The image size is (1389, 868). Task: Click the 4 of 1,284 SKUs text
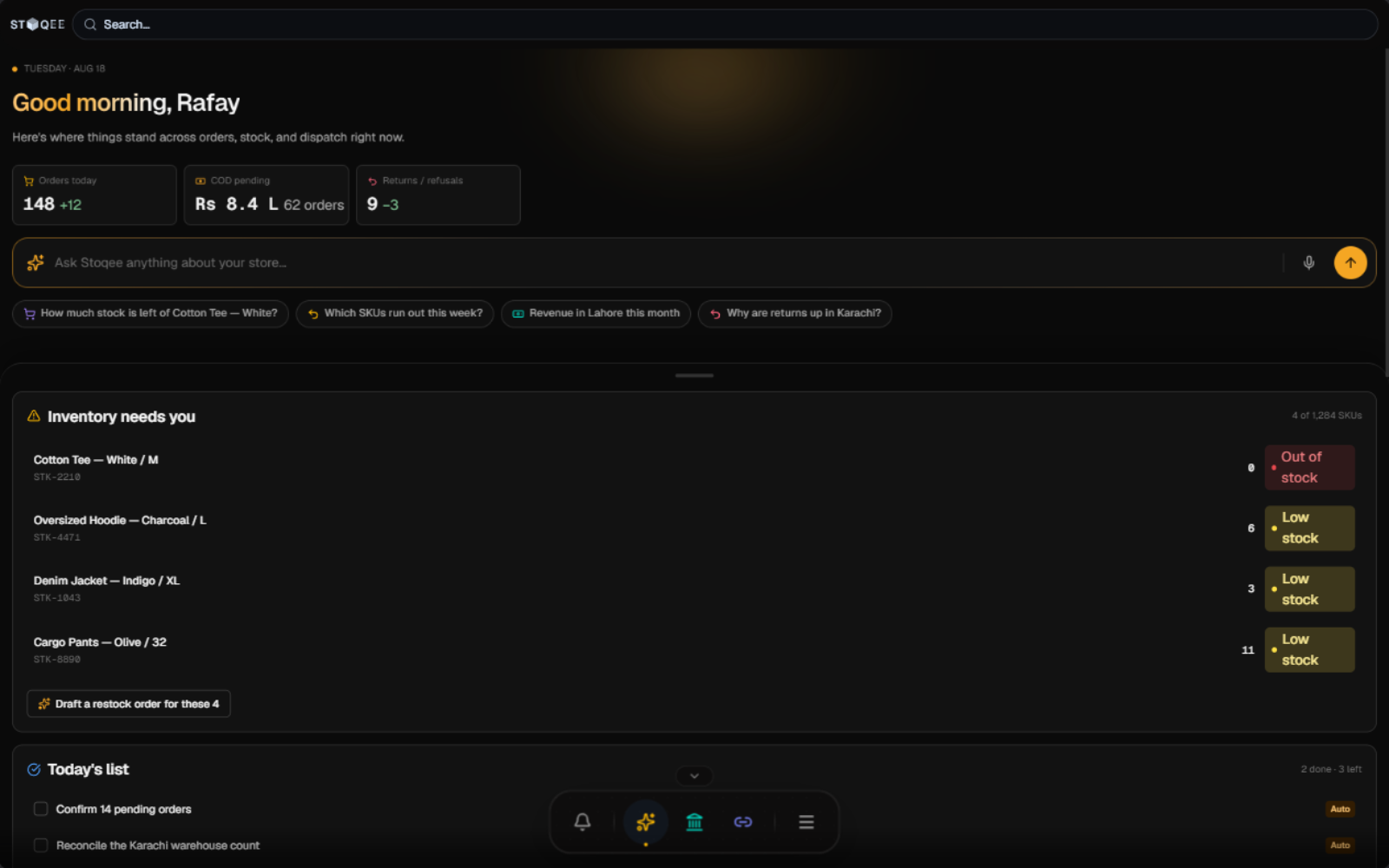pyautogui.click(x=1326, y=416)
